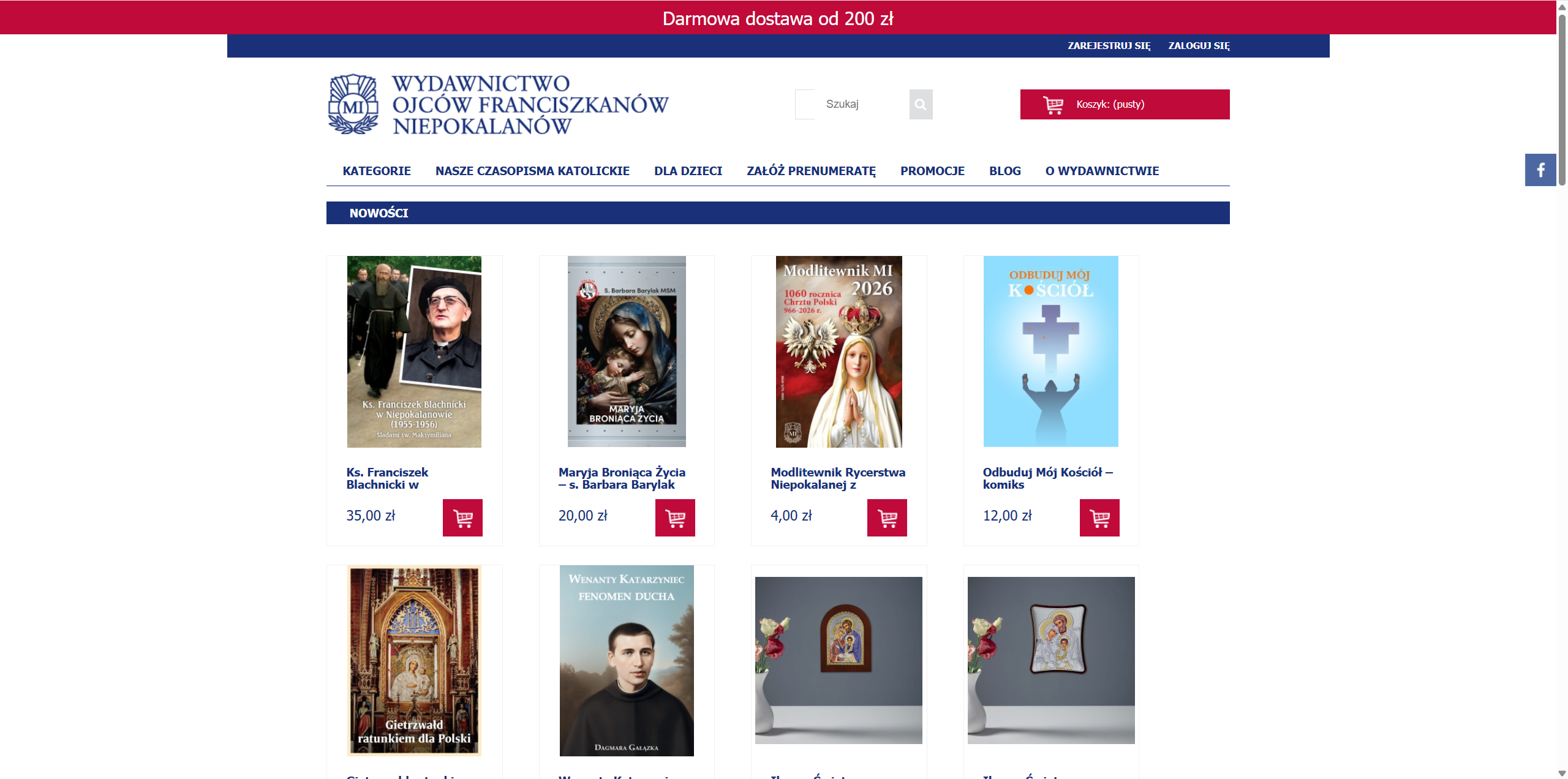The height and width of the screenshot is (779, 1568).
Task: Open Wenanty Katarzyniec Fenomen Ducha cover
Action: 627,660
